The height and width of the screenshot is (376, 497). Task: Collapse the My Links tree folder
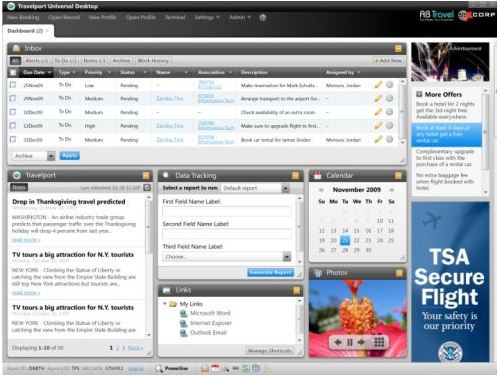(165, 304)
